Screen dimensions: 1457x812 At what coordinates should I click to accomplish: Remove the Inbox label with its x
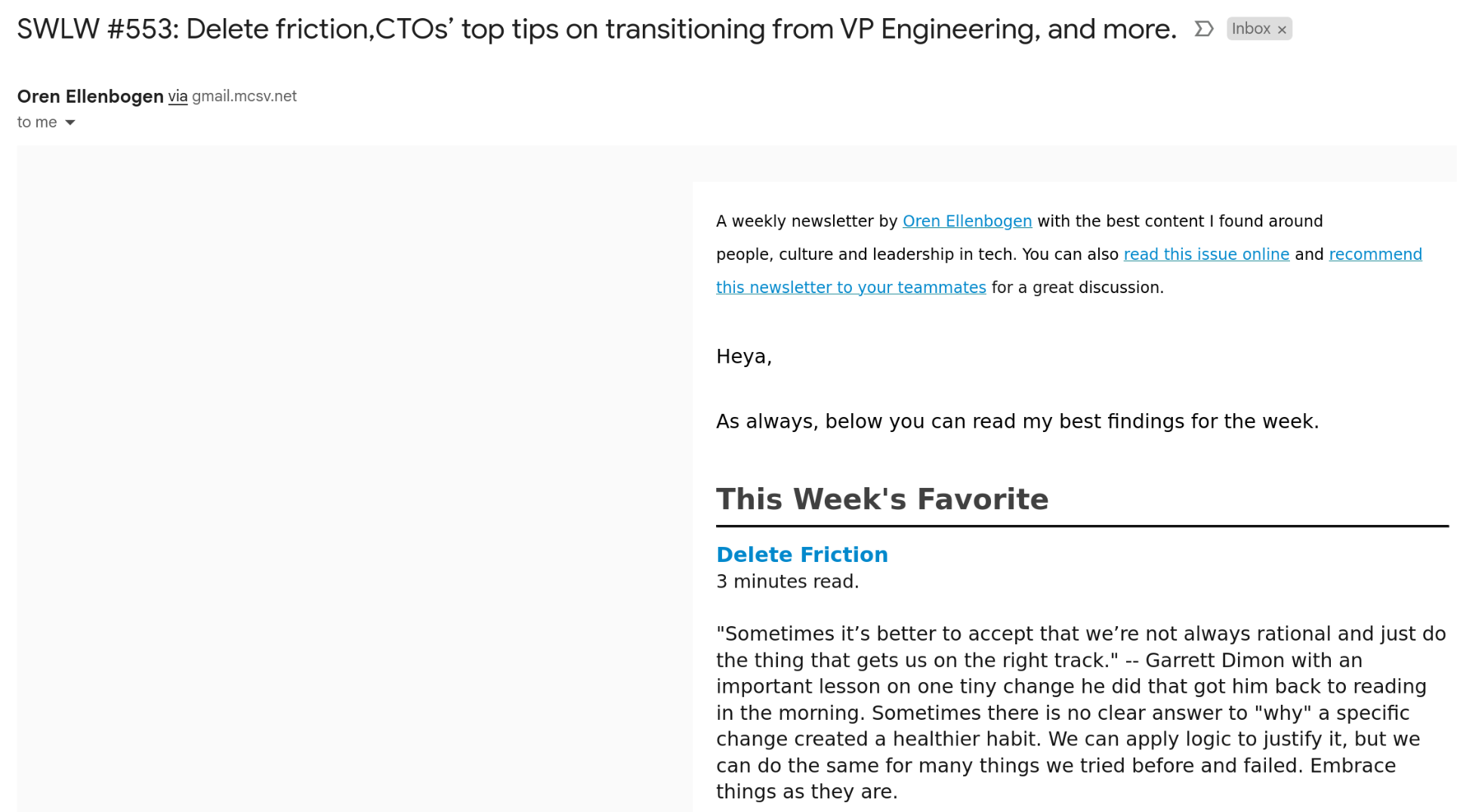(1282, 29)
